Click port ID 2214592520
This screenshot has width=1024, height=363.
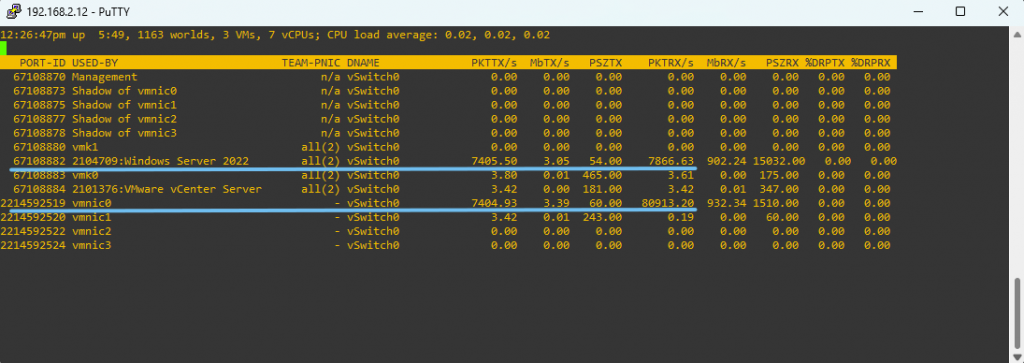33,217
